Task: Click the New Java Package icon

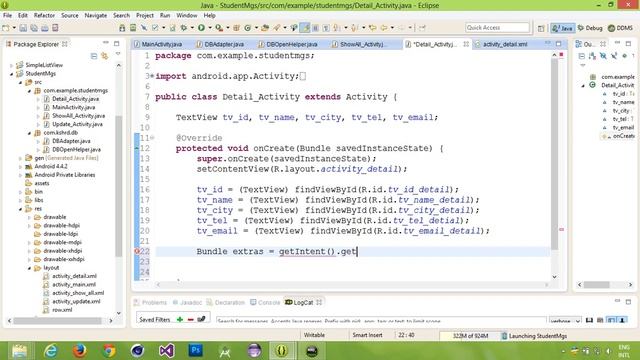Action: click(236, 28)
